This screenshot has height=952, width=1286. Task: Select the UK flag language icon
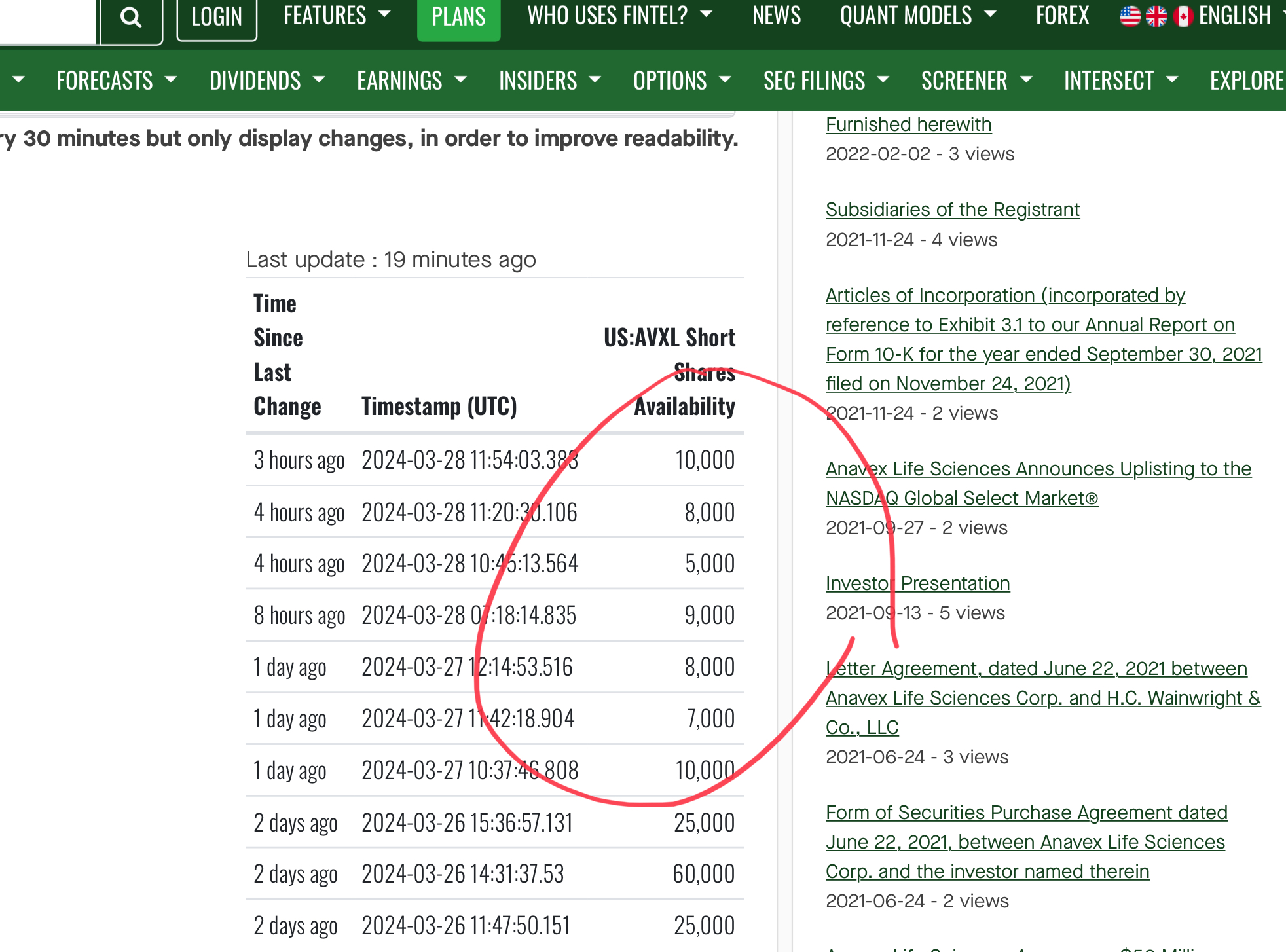click(1156, 16)
